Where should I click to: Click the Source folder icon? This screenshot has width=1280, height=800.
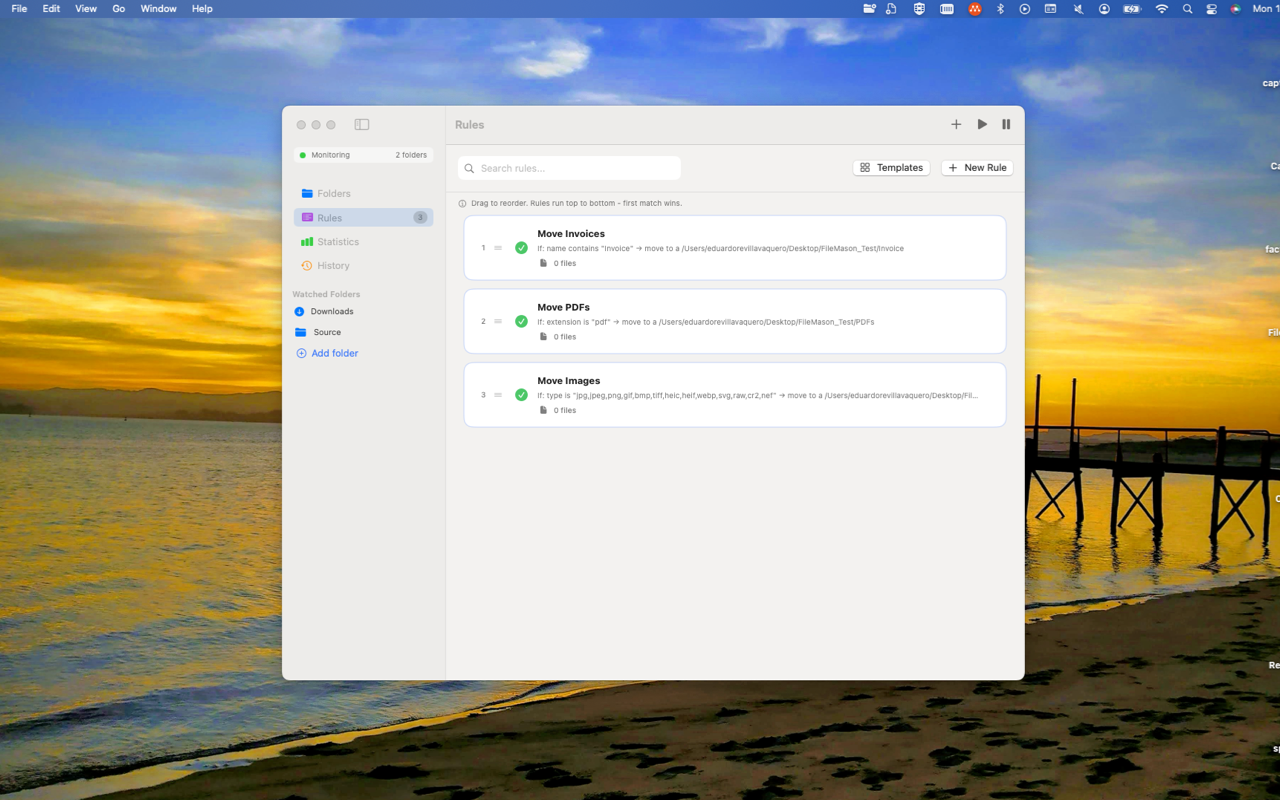[300, 332]
